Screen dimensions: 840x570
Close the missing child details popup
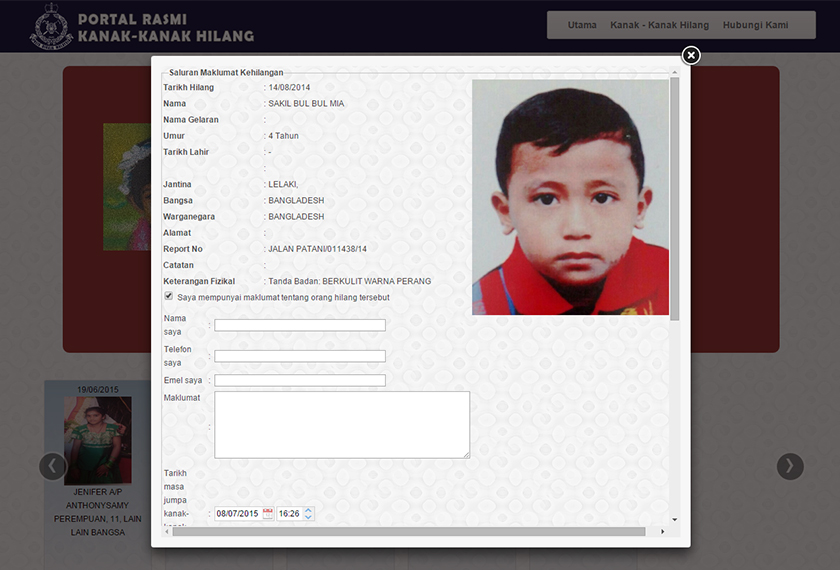[691, 55]
